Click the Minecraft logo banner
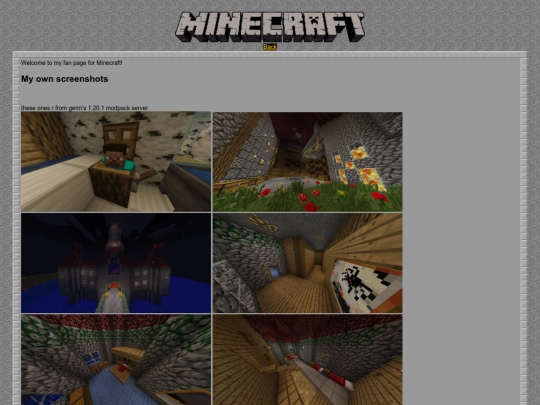The height and width of the screenshot is (405, 540). pyautogui.click(x=270, y=27)
